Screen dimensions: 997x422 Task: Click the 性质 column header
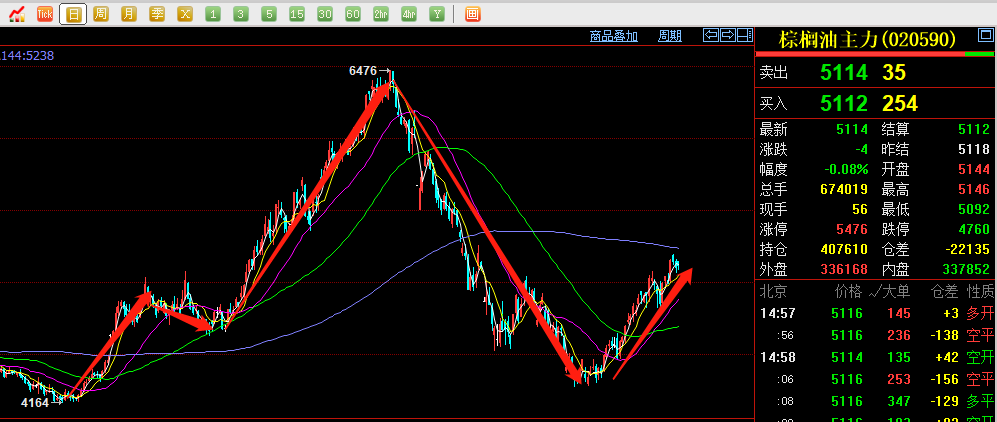coord(980,292)
